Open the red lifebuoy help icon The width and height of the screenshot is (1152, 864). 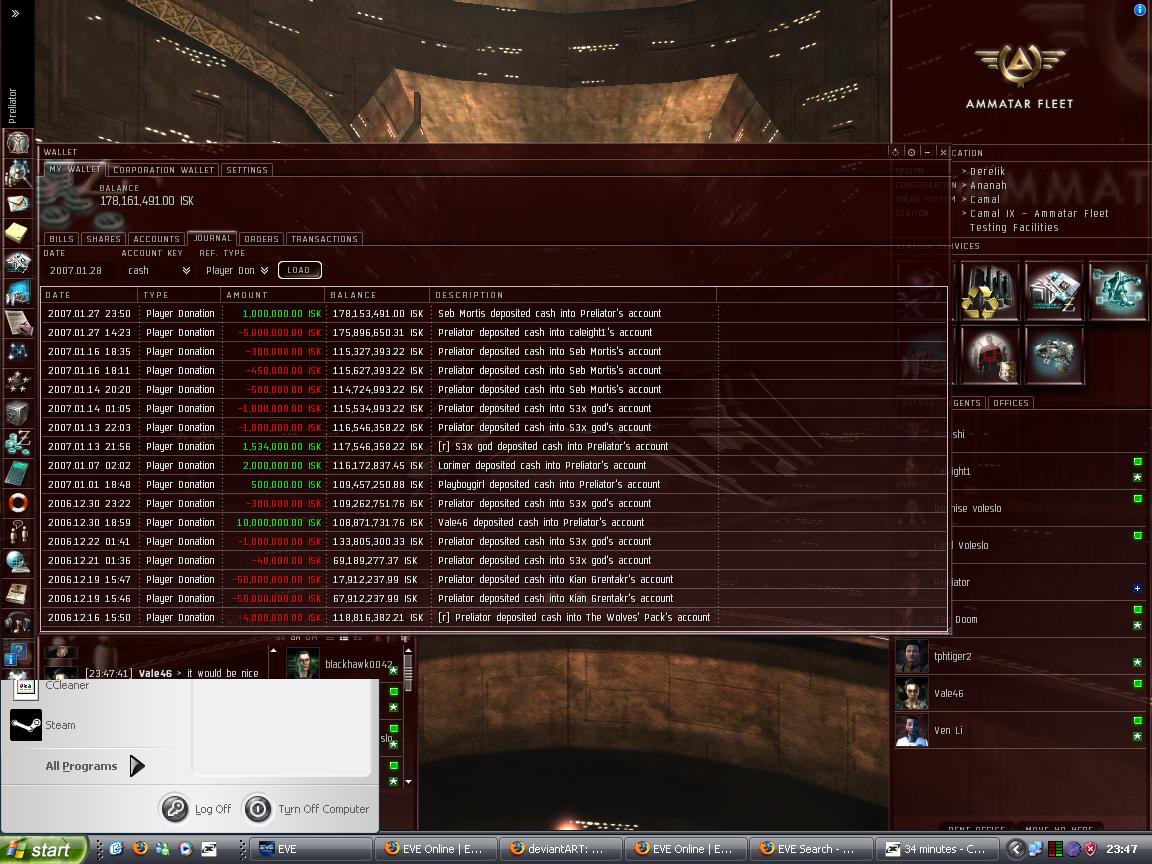coord(18,503)
